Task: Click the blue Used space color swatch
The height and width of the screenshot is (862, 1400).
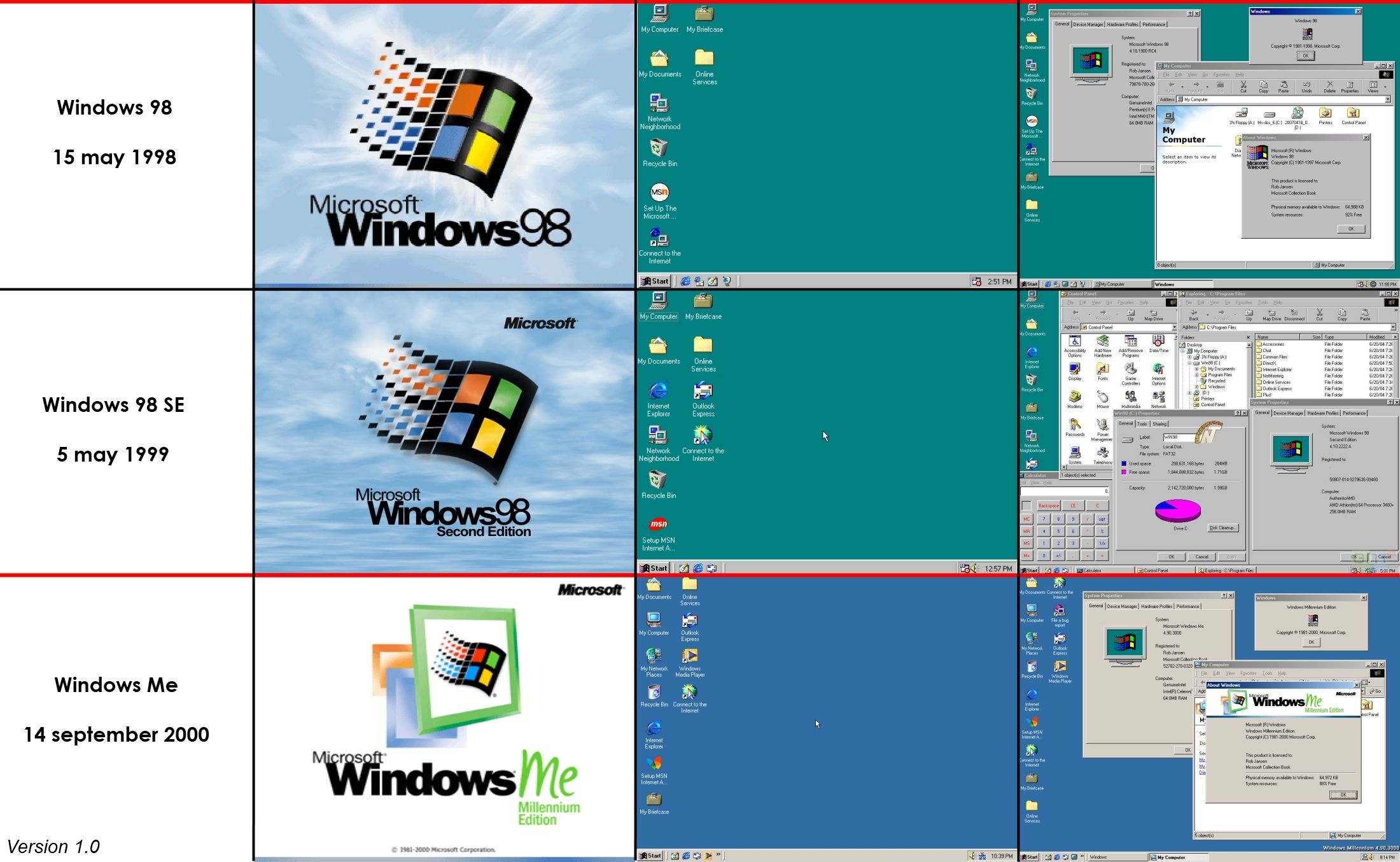Action: coord(1124,463)
